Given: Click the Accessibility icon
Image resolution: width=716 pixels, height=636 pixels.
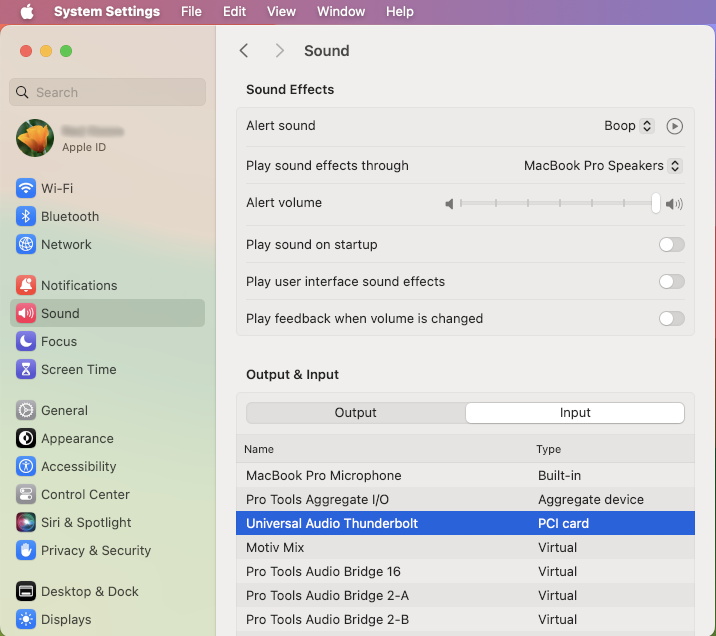Looking at the screenshot, I should [x=26, y=466].
